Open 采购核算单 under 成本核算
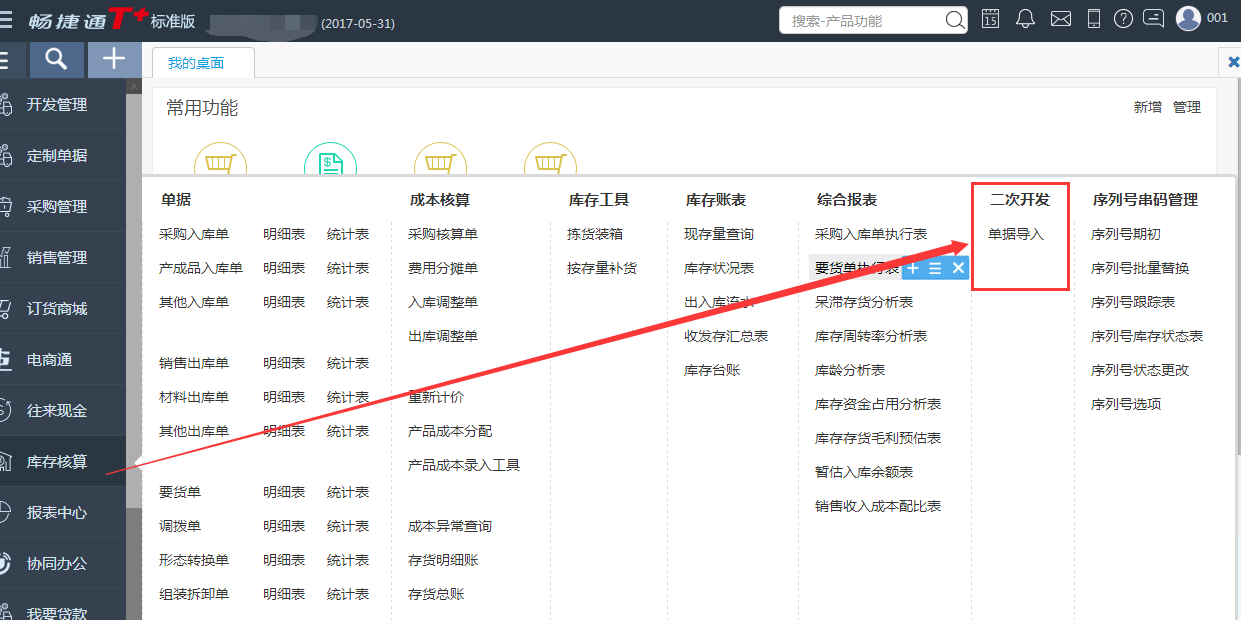Image resolution: width=1241 pixels, height=620 pixels. click(x=443, y=234)
